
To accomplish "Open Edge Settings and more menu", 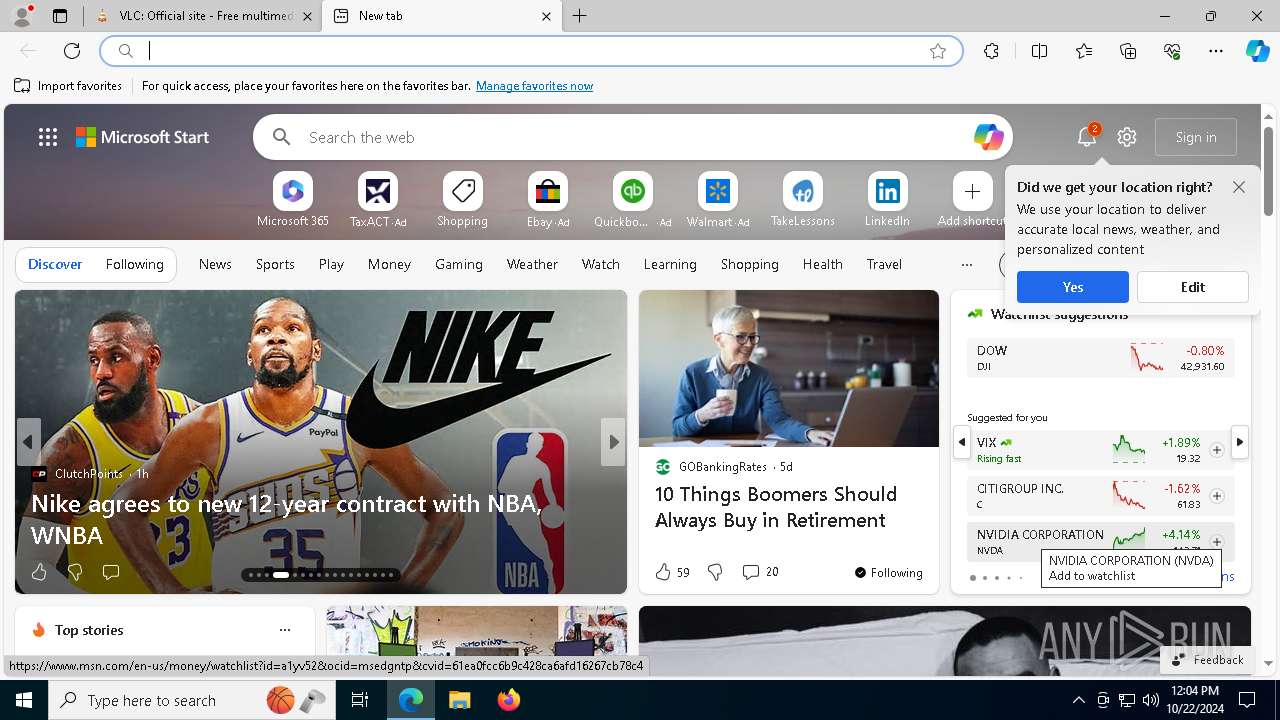I will (1216, 51).
